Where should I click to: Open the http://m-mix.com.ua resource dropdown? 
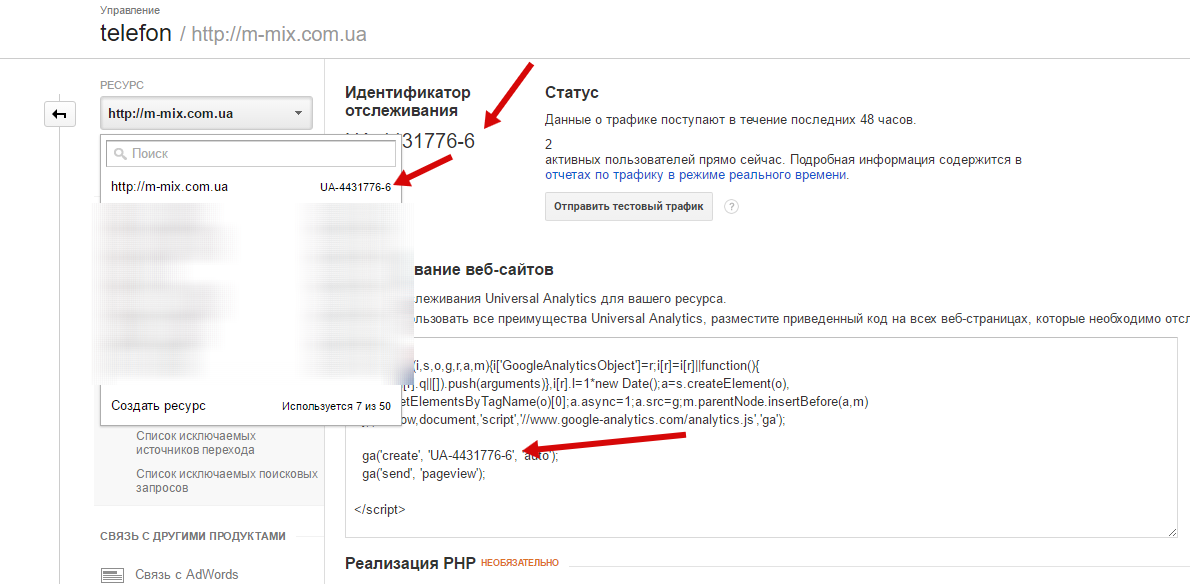click(205, 113)
